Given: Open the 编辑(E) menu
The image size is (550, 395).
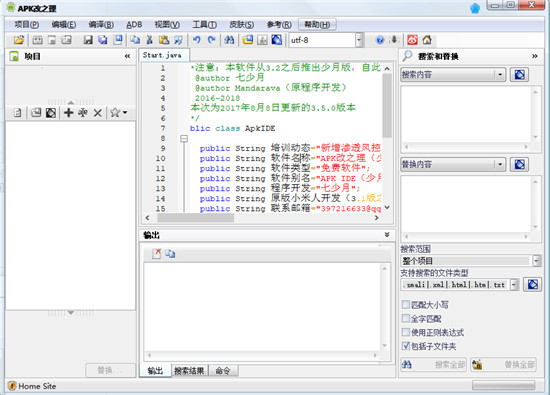Looking at the screenshot, I should tap(64, 25).
